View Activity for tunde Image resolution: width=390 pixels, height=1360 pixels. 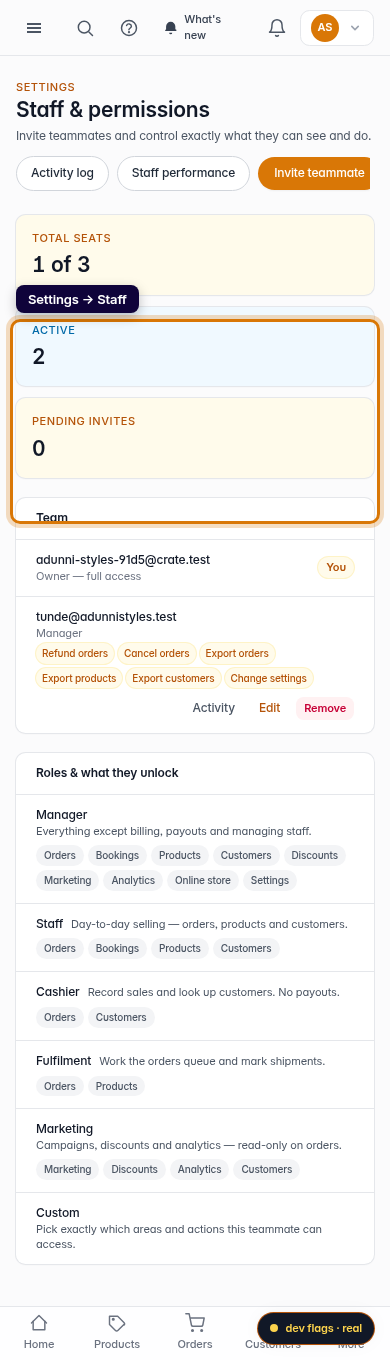tap(214, 708)
